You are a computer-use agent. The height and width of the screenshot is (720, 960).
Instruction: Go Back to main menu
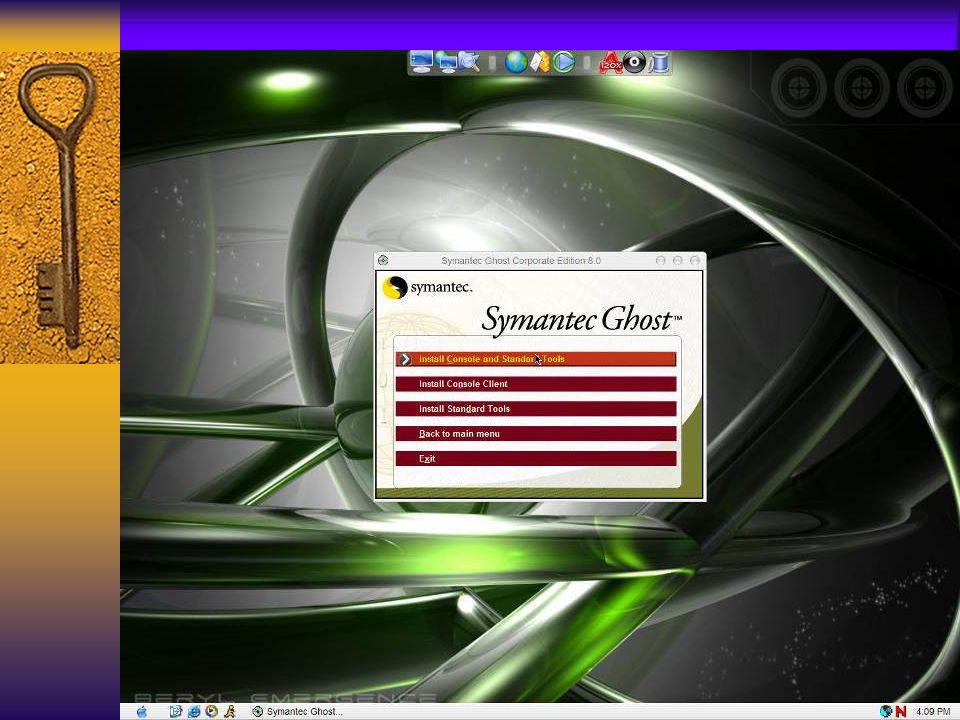point(536,433)
